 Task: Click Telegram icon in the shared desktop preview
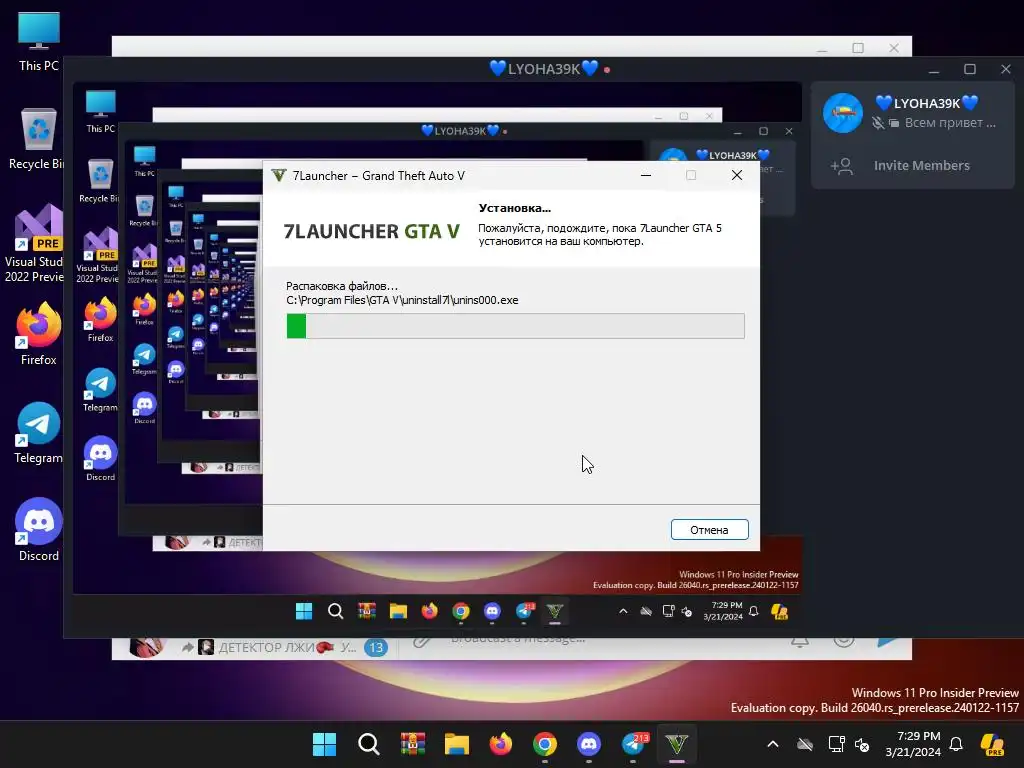click(101, 390)
